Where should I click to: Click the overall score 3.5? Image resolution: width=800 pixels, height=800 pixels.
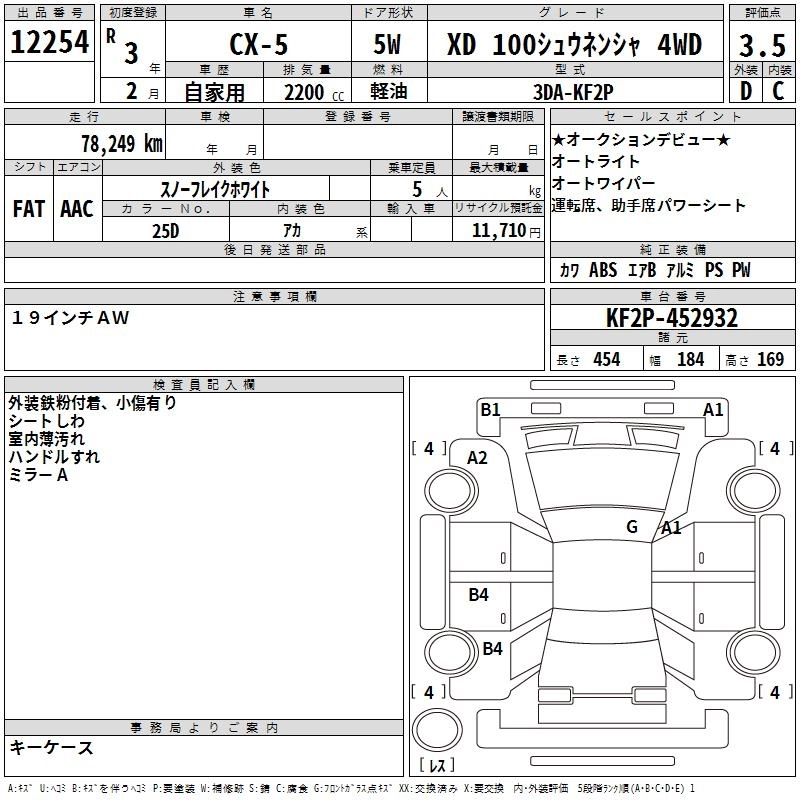click(x=762, y=45)
